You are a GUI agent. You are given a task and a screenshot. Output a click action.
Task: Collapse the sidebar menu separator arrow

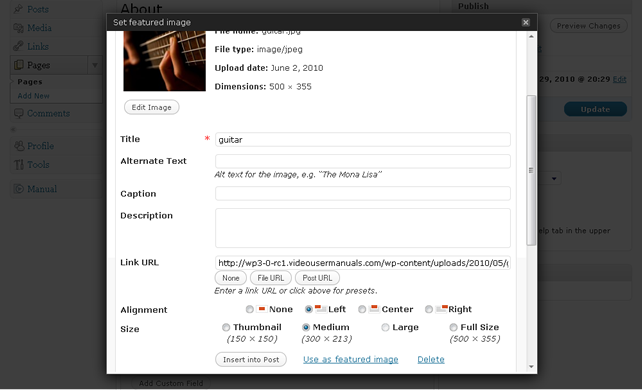[x=13, y=129]
